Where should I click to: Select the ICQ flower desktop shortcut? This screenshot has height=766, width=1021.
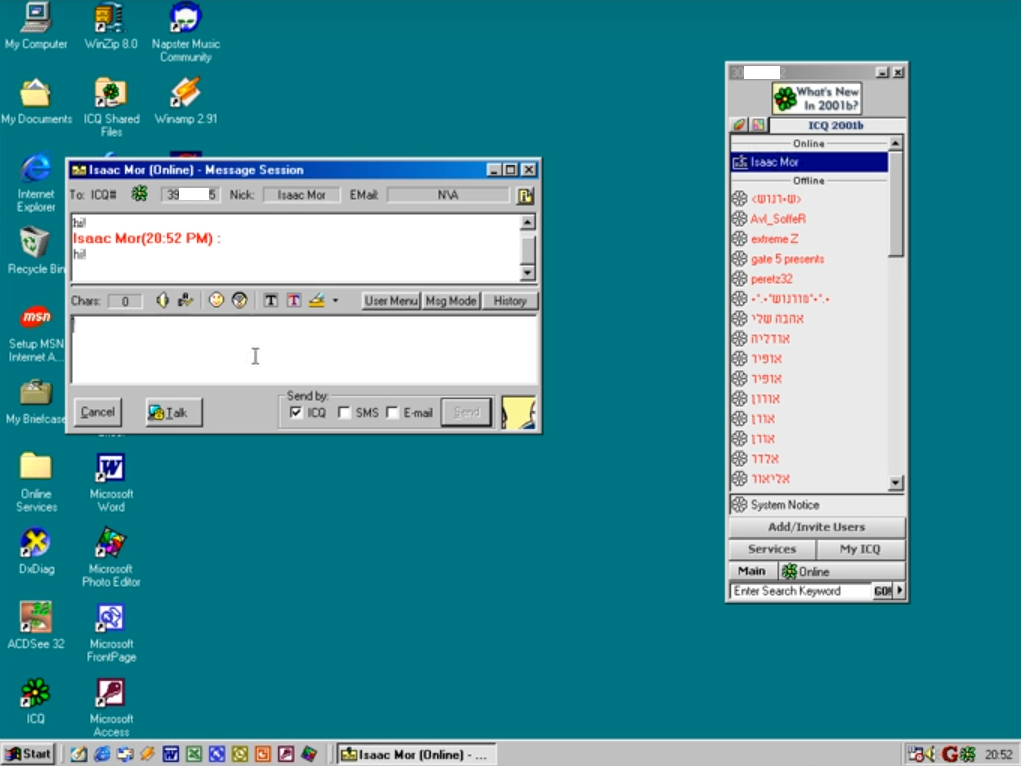pos(35,701)
